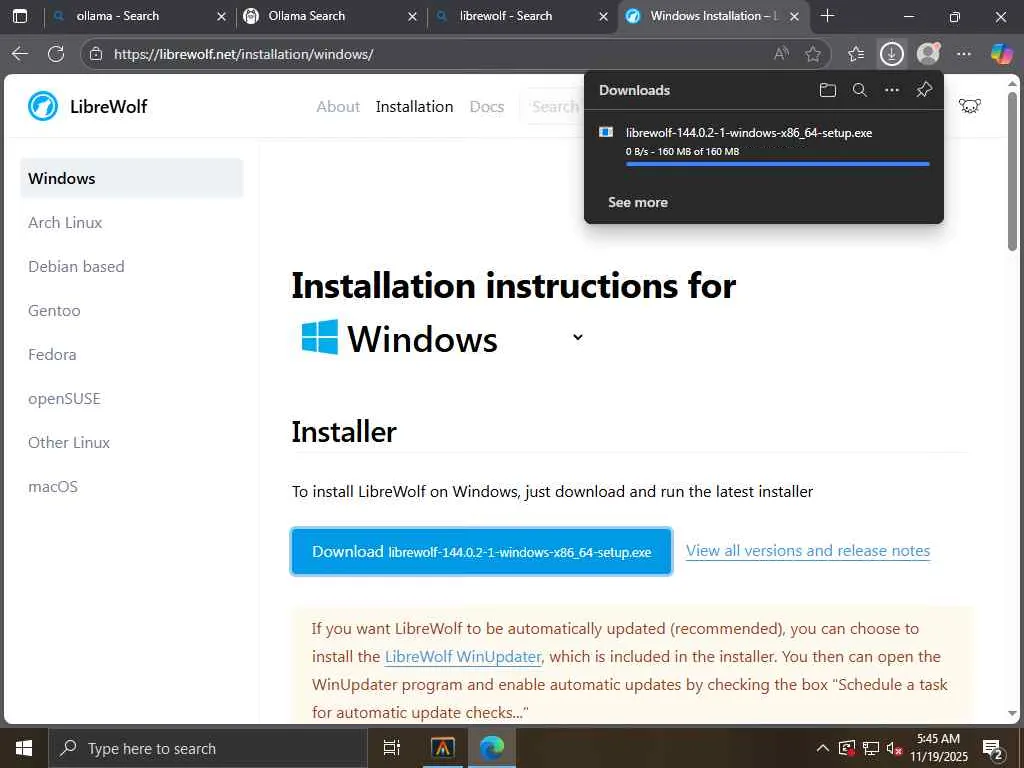The height and width of the screenshot is (768, 1024).
Task: Click the LibreWolf logo icon
Action: (43, 106)
